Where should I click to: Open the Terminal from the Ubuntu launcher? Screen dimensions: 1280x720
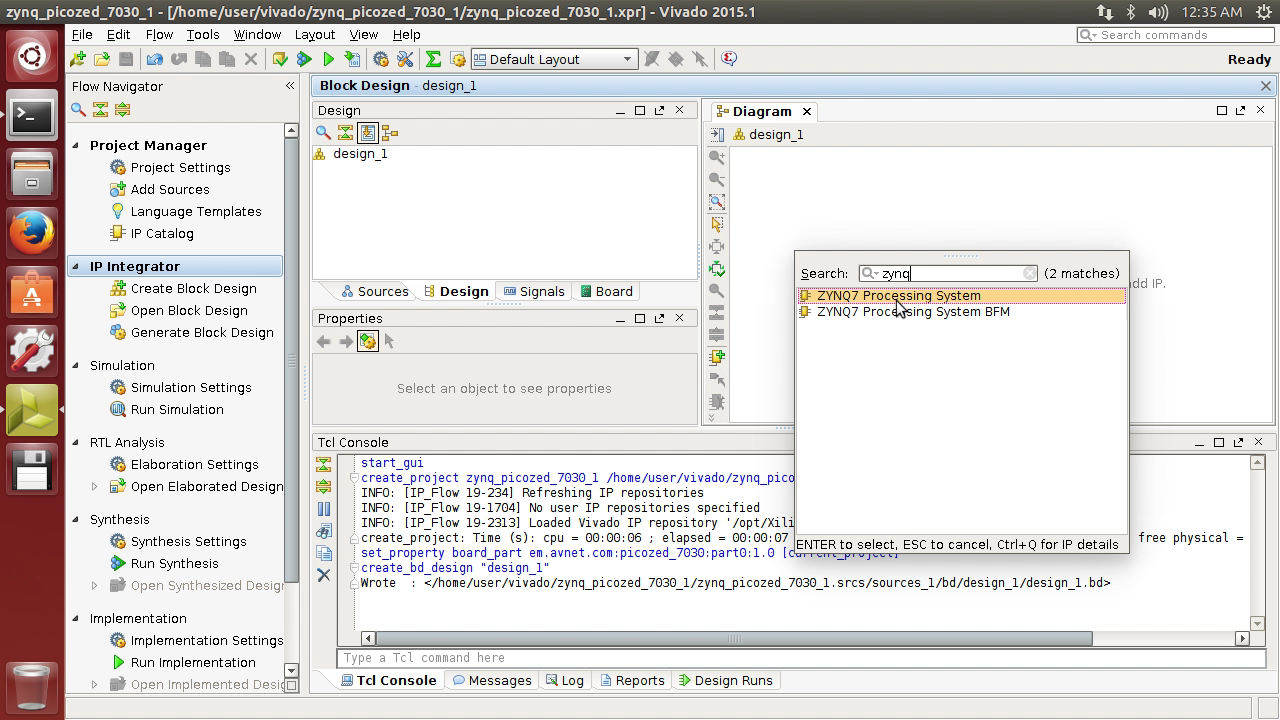(32, 117)
